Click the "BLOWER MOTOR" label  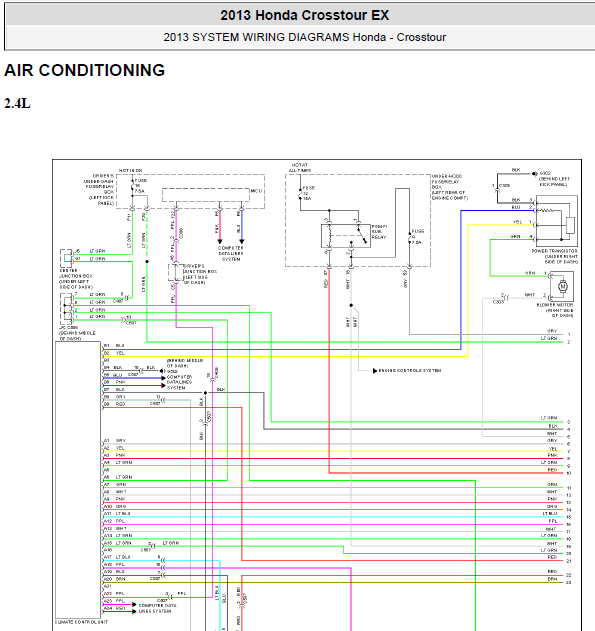(x=555, y=305)
